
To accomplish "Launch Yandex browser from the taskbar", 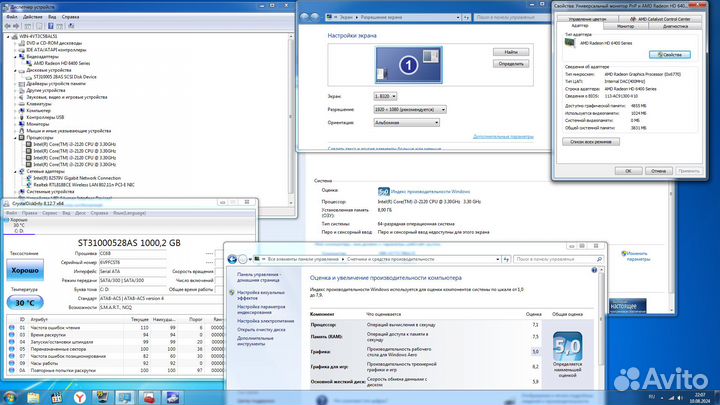I will 80,398.
